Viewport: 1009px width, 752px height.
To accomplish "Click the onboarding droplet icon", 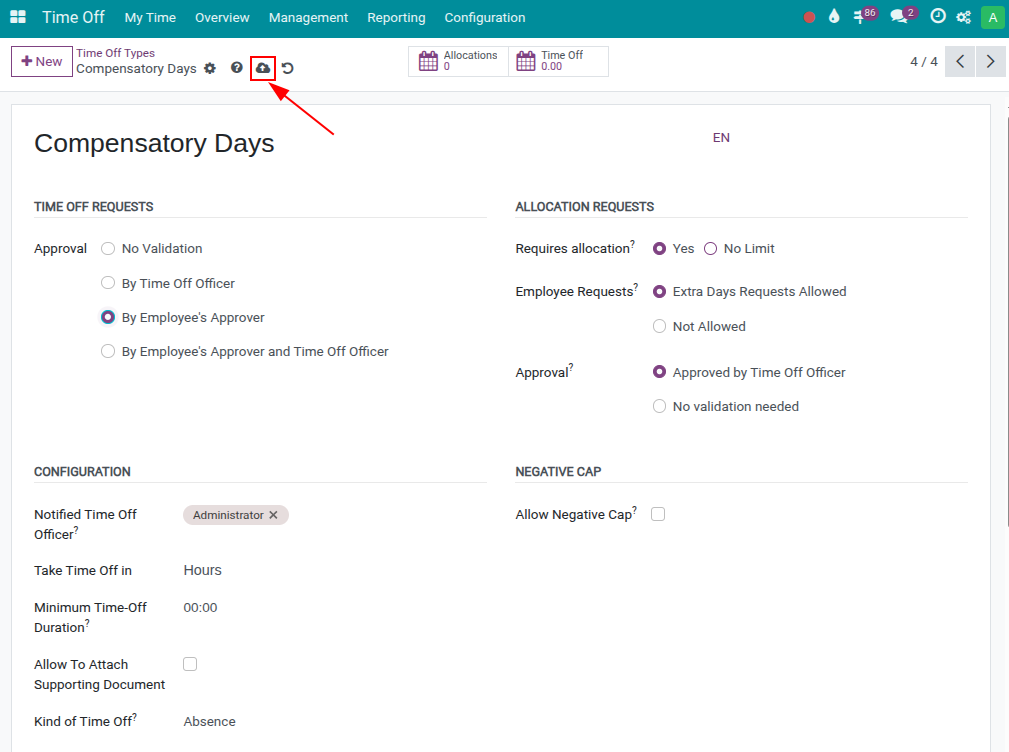I will 833,16.
